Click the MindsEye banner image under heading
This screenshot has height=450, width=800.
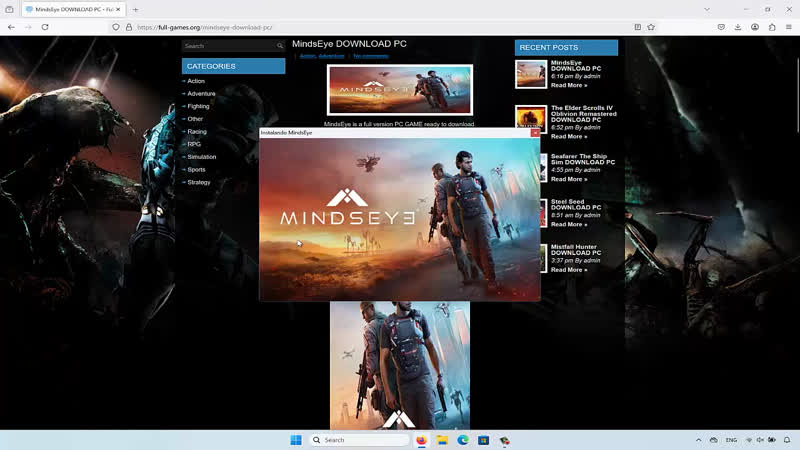coord(399,90)
